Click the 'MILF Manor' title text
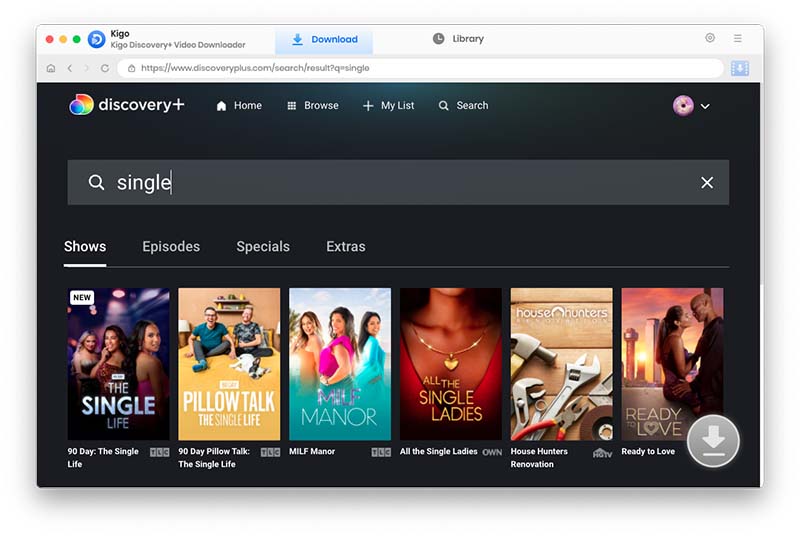Screen dimensions: 800x536 coord(312,451)
